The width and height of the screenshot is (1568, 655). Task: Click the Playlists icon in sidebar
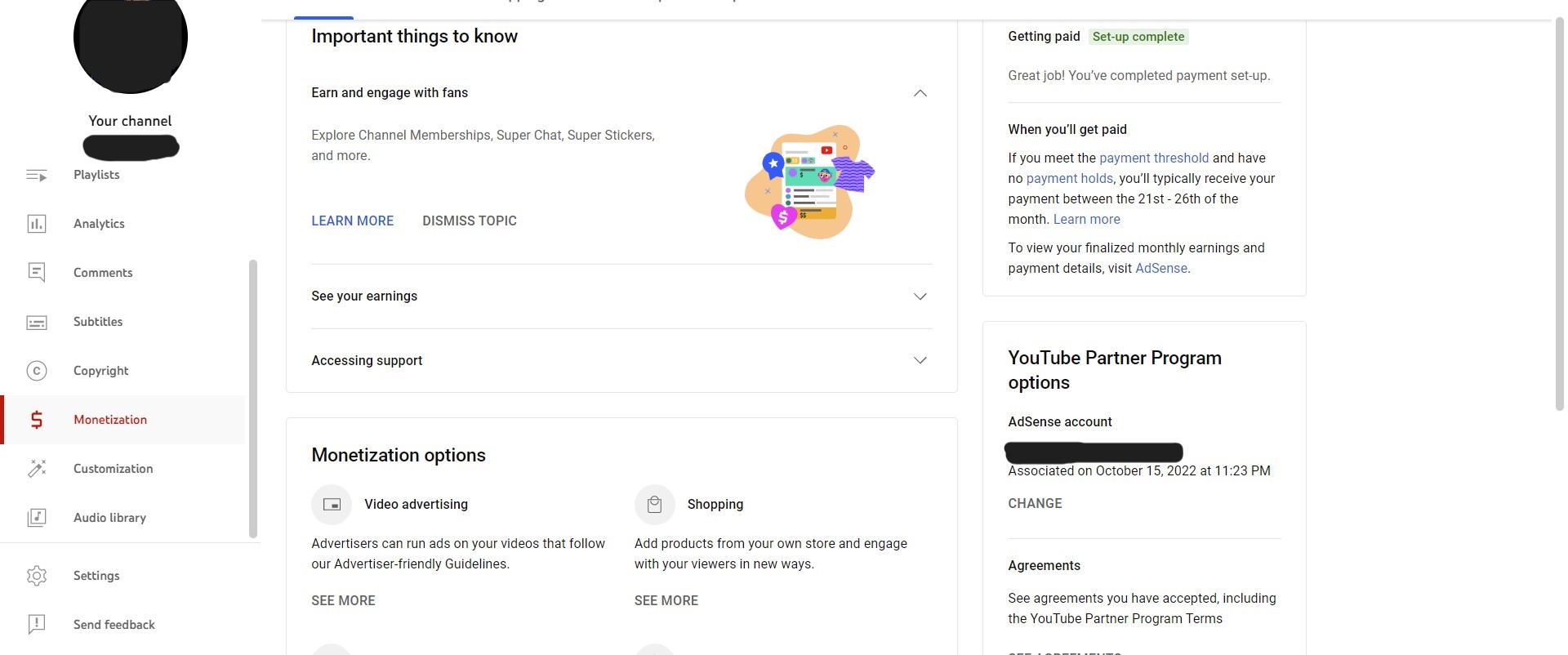[x=37, y=175]
